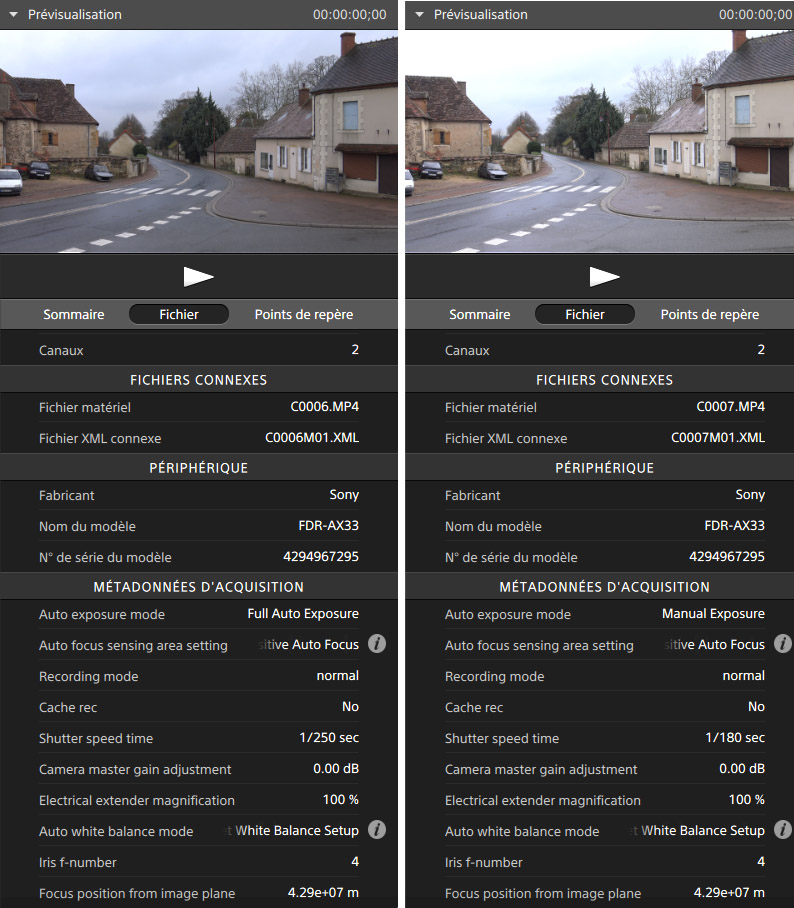Select XML file C0007M01.XML

718,438
